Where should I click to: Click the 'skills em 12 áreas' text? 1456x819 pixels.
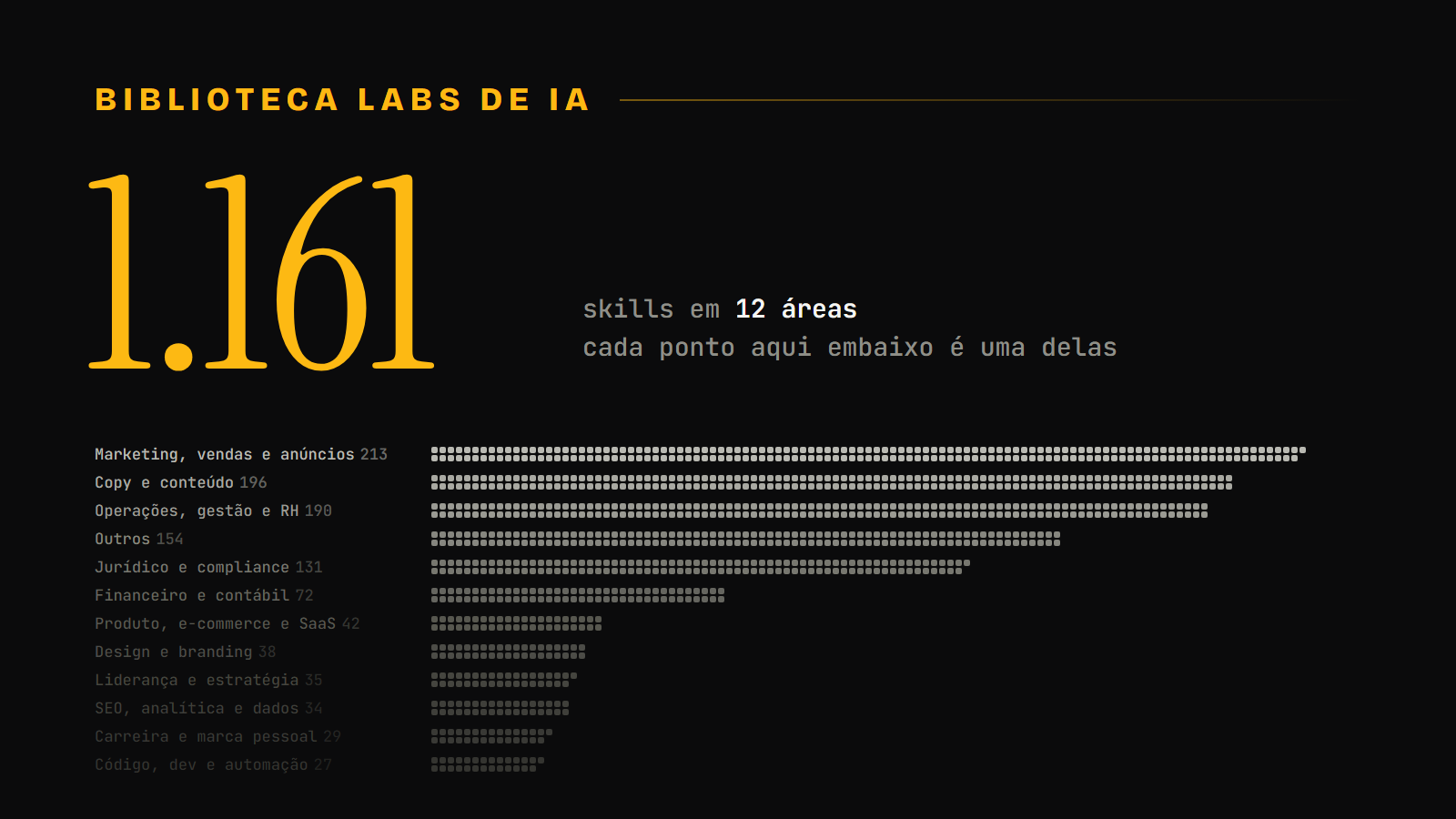point(720,309)
